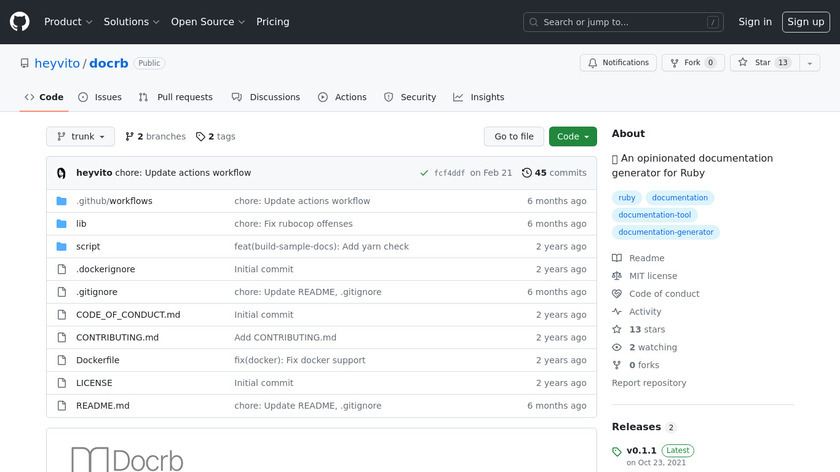
Task: Click heyvito avatar in latest commit row
Action: 61,173
